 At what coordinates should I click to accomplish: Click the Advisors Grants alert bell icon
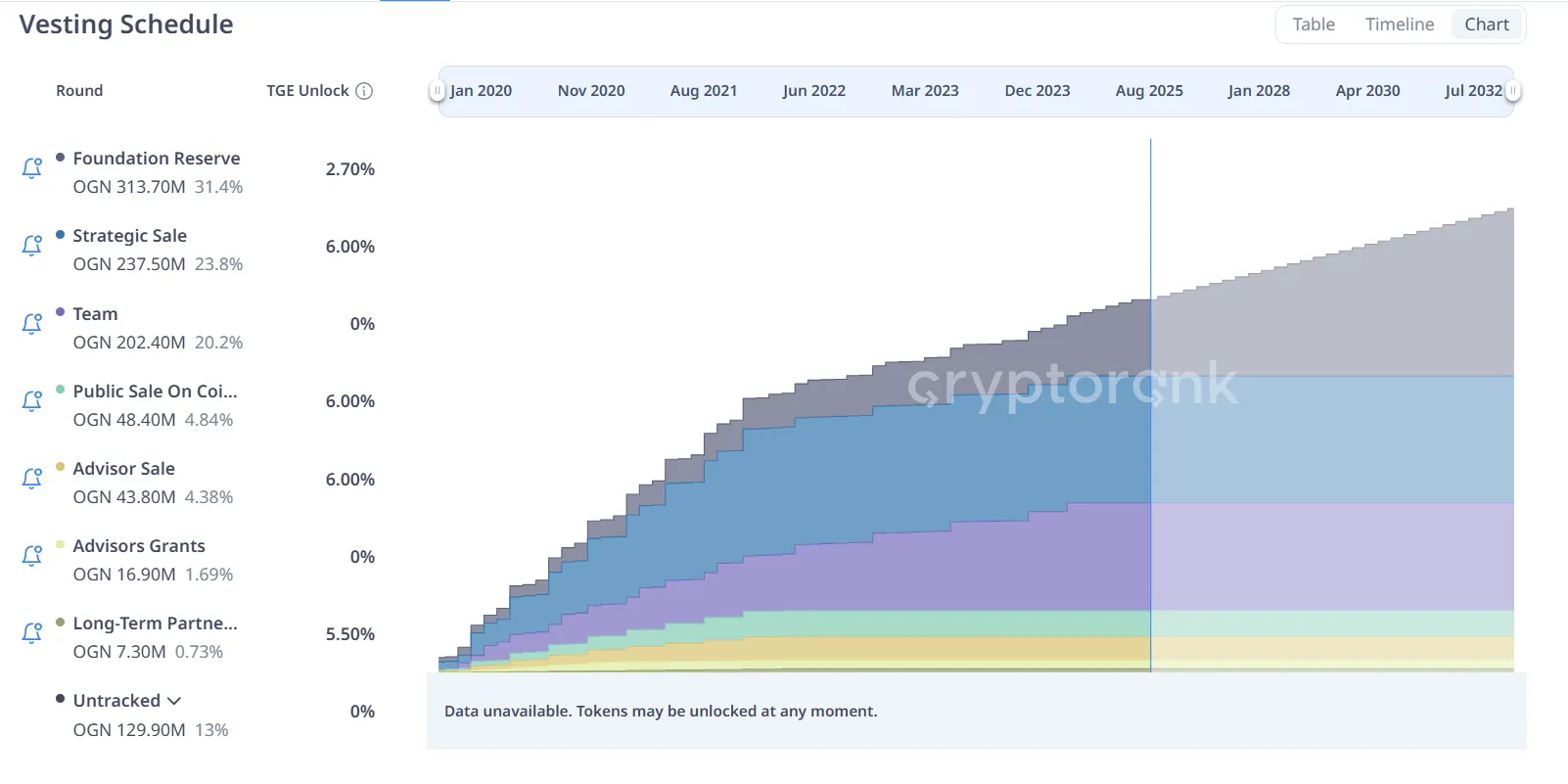(32, 556)
